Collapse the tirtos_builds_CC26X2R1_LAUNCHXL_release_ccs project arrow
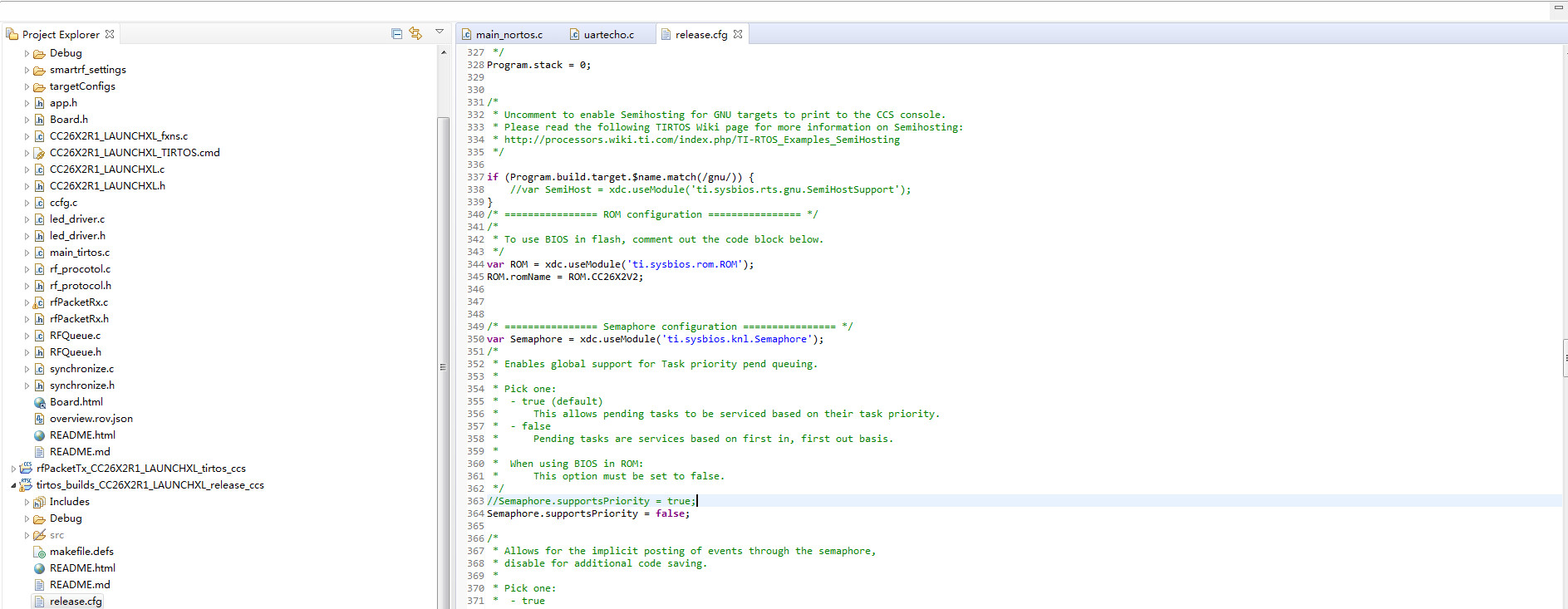Viewport: 1568px width, 609px height. pyautogui.click(x=13, y=485)
